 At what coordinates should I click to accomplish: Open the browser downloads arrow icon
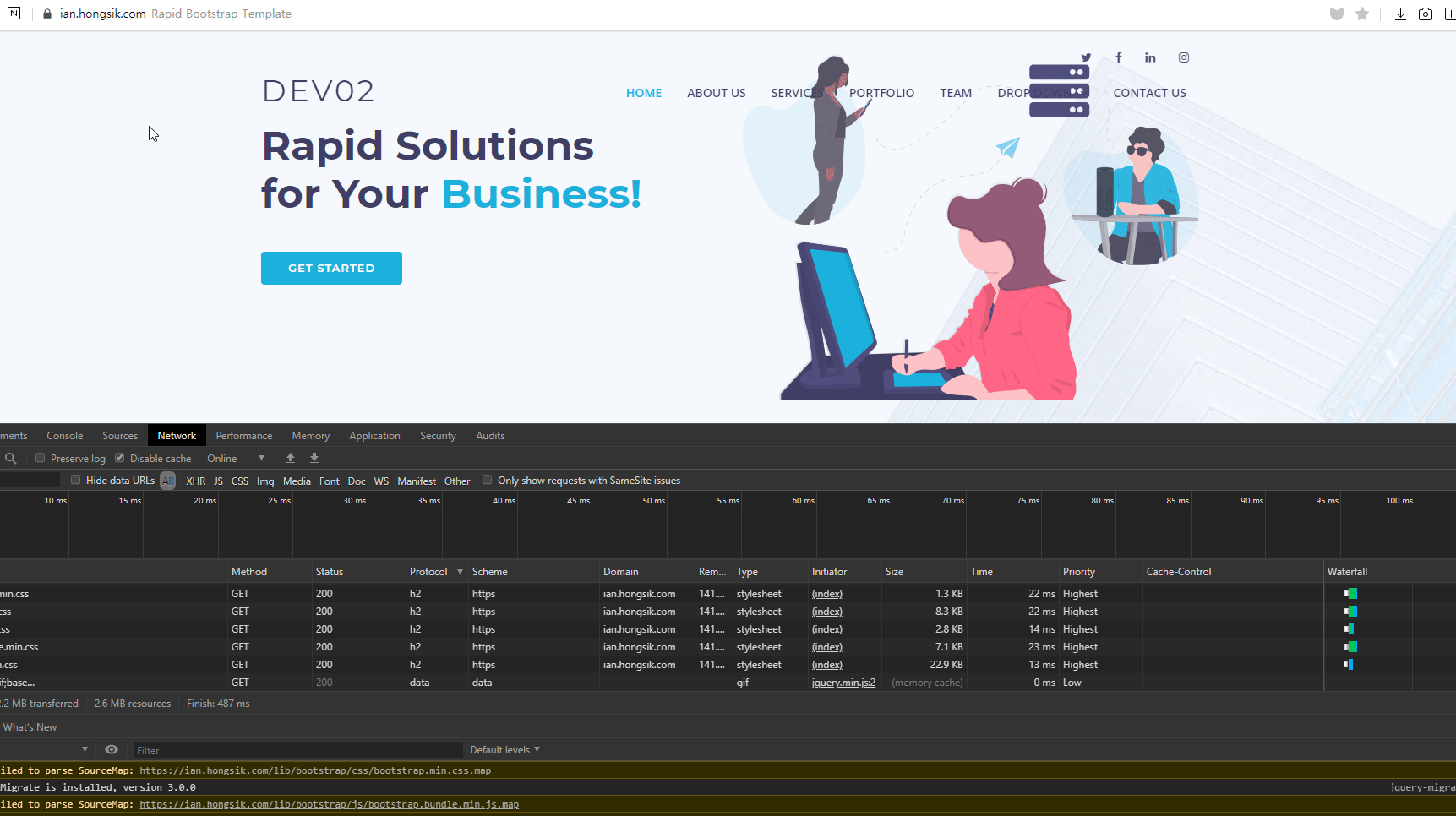[x=1400, y=14]
